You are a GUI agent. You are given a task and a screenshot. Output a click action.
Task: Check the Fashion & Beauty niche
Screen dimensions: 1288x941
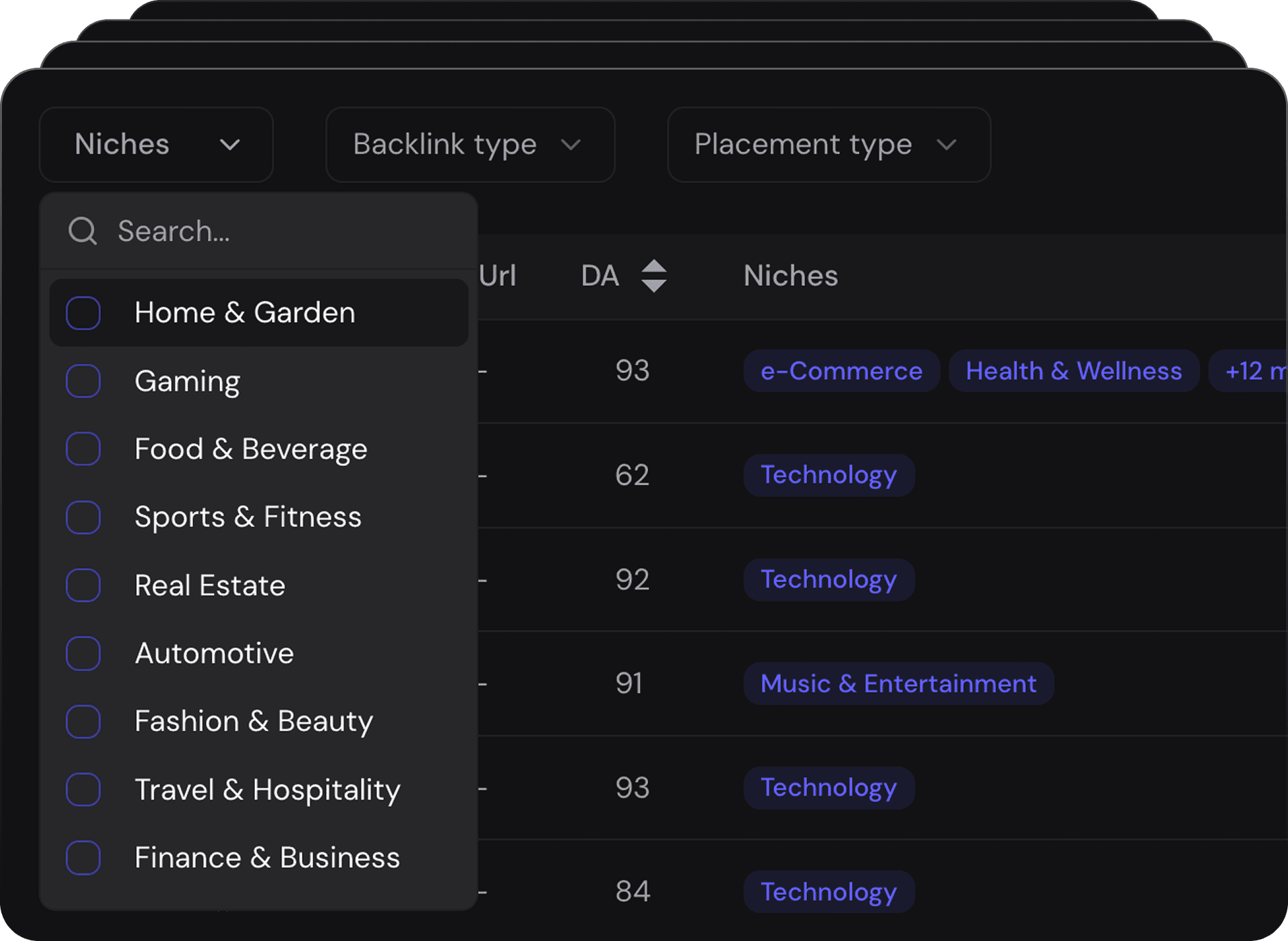coord(83,722)
